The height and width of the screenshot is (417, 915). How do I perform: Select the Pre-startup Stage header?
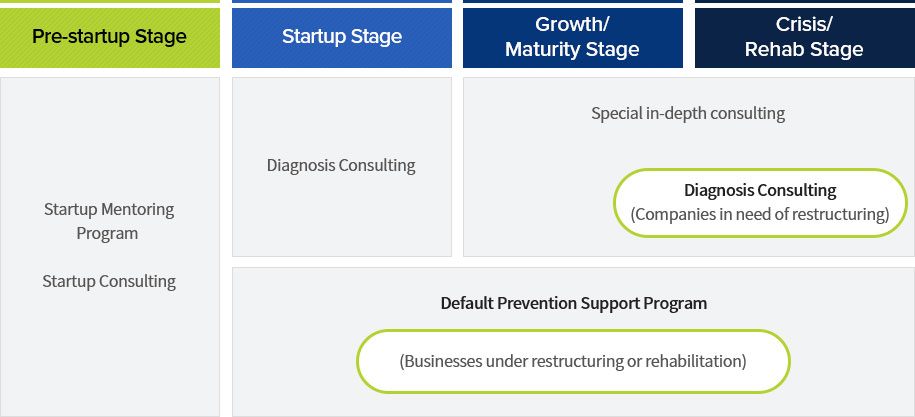click(x=110, y=37)
